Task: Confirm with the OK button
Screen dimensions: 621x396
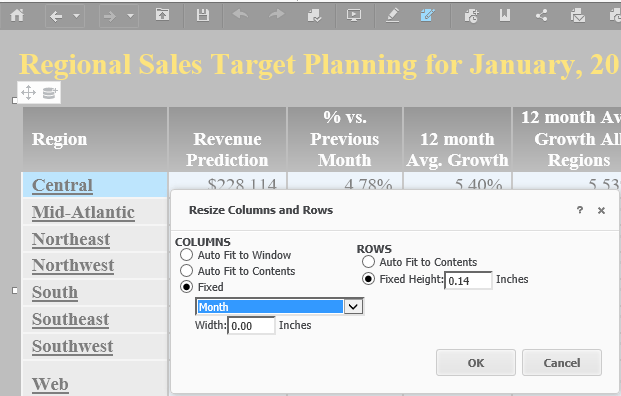Action: tap(476, 363)
